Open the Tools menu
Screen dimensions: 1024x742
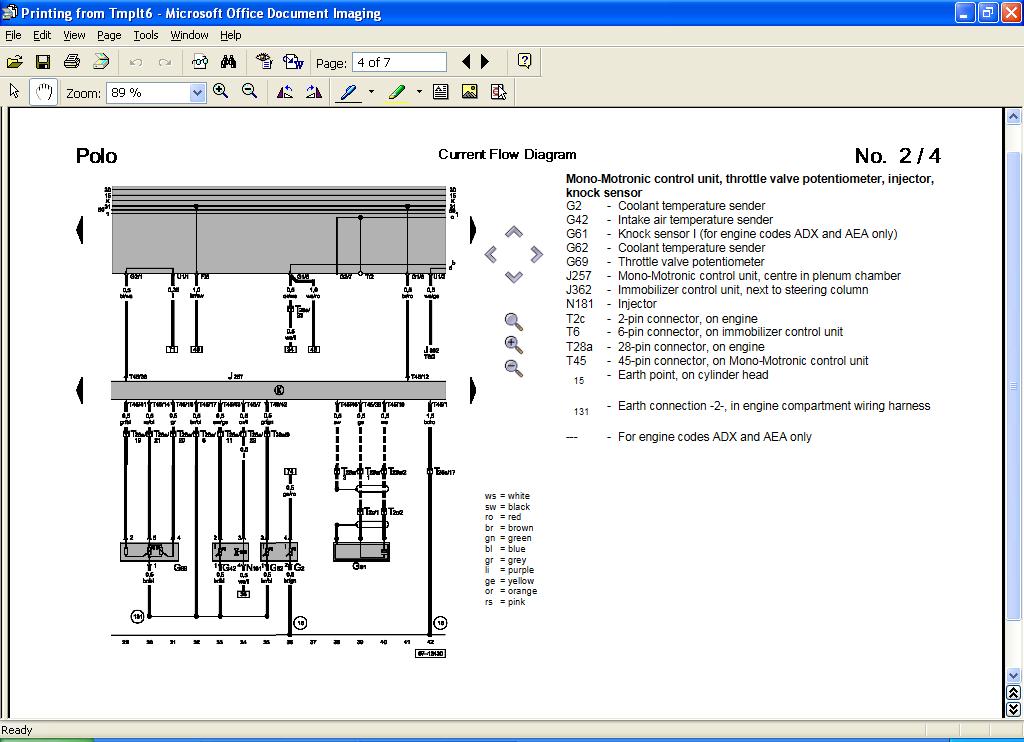(x=146, y=35)
